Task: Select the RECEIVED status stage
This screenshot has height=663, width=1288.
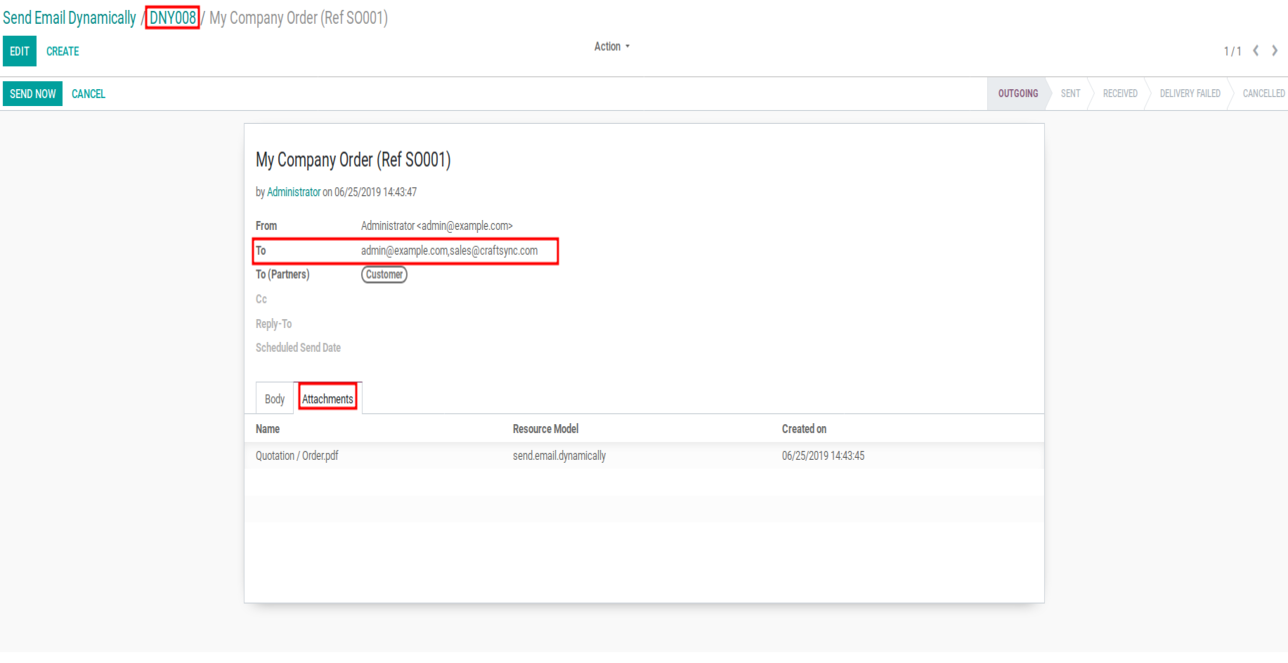Action: click(1120, 94)
